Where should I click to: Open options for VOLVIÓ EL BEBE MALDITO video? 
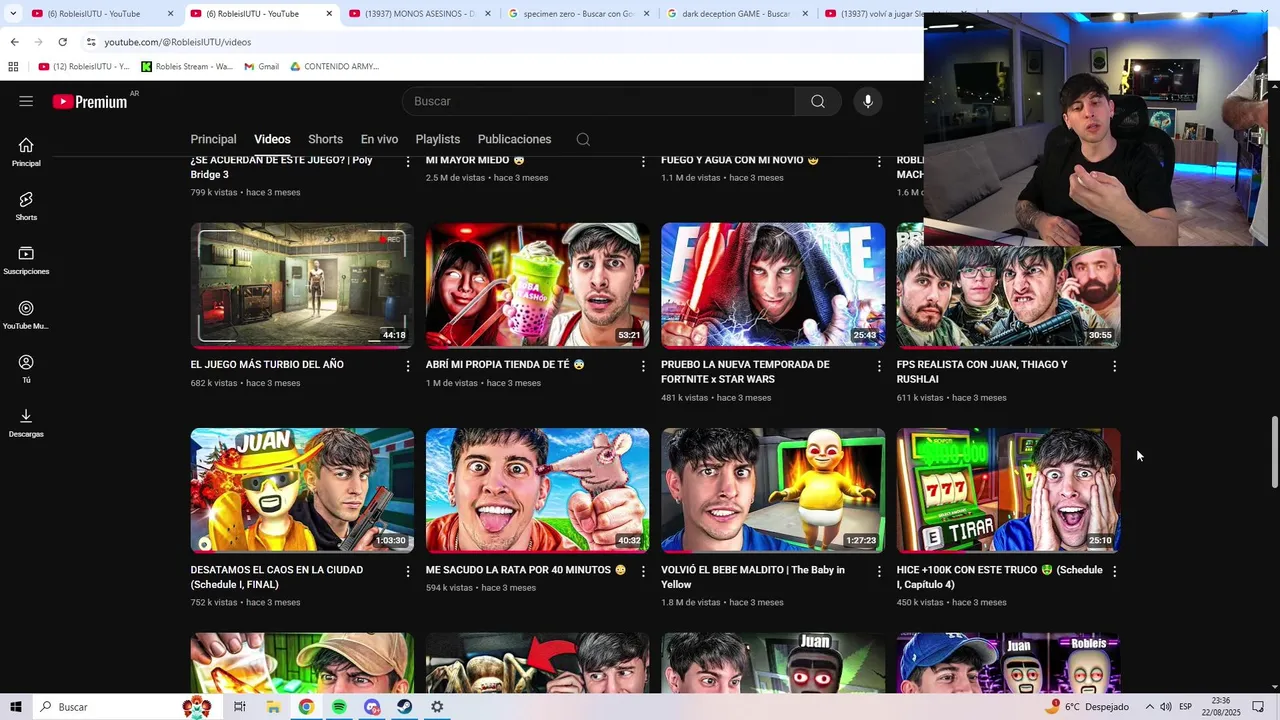coord(879,571)
